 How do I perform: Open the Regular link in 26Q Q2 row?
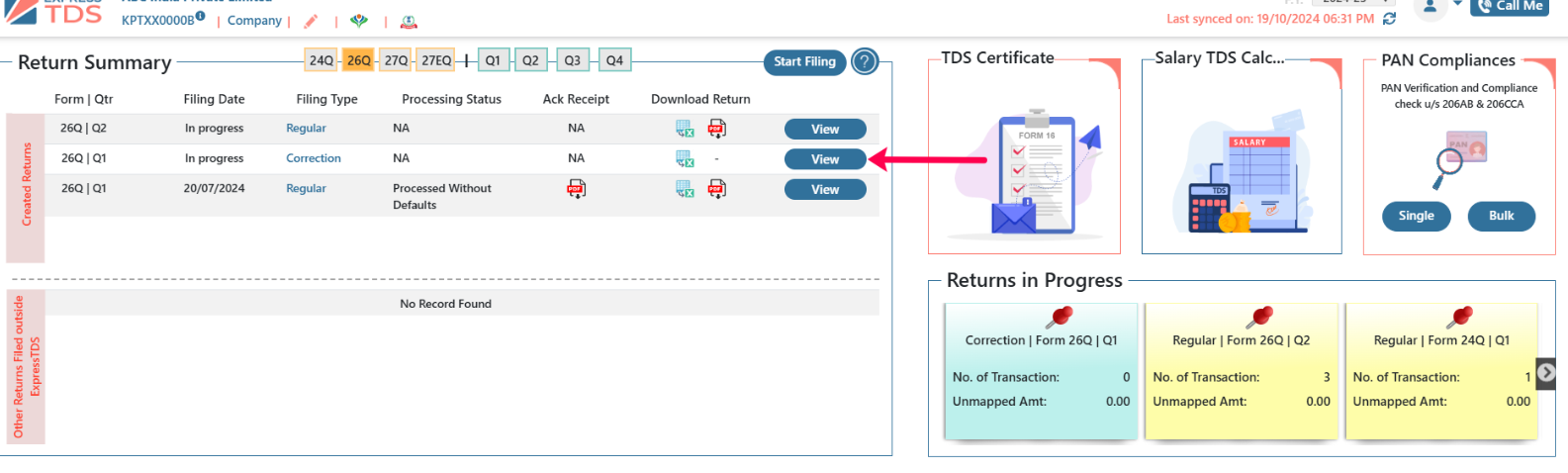(306, 128)
